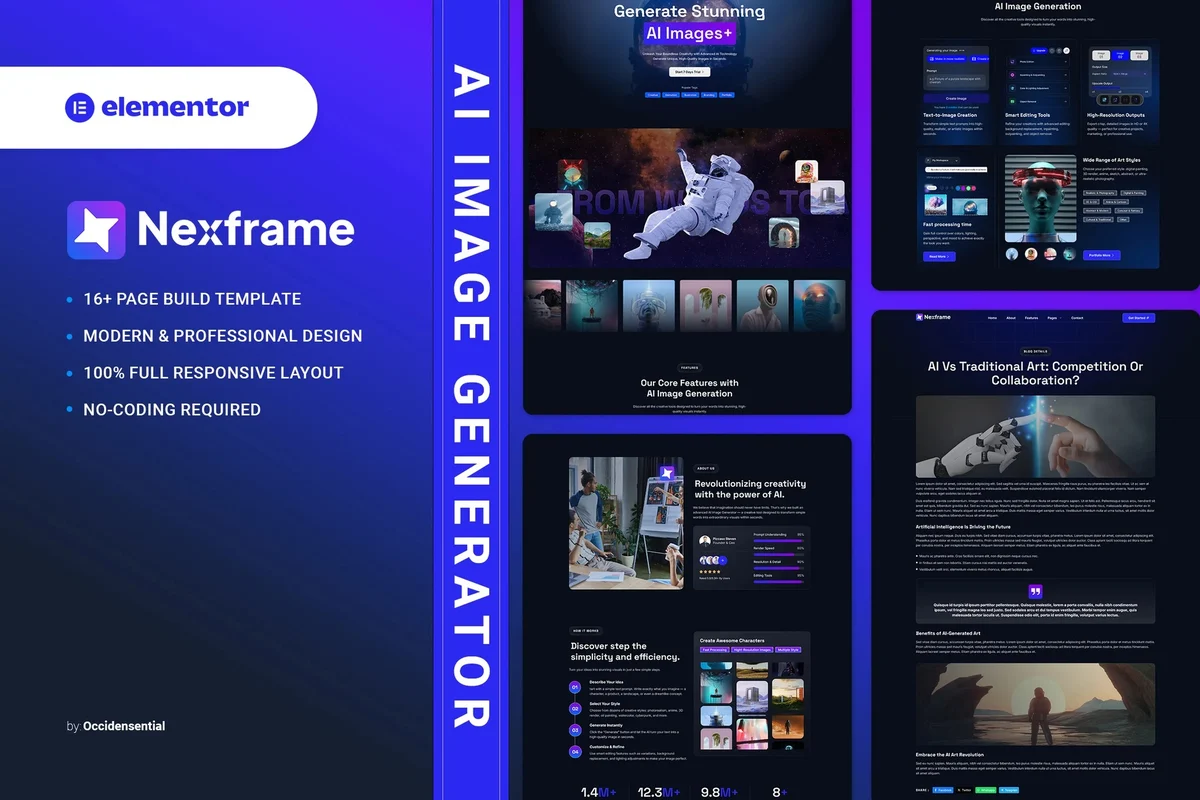Open the robot hand touching finger image
Image resolution: width=1200 pixels, height=800 pixels.
tap(1035, 437)
